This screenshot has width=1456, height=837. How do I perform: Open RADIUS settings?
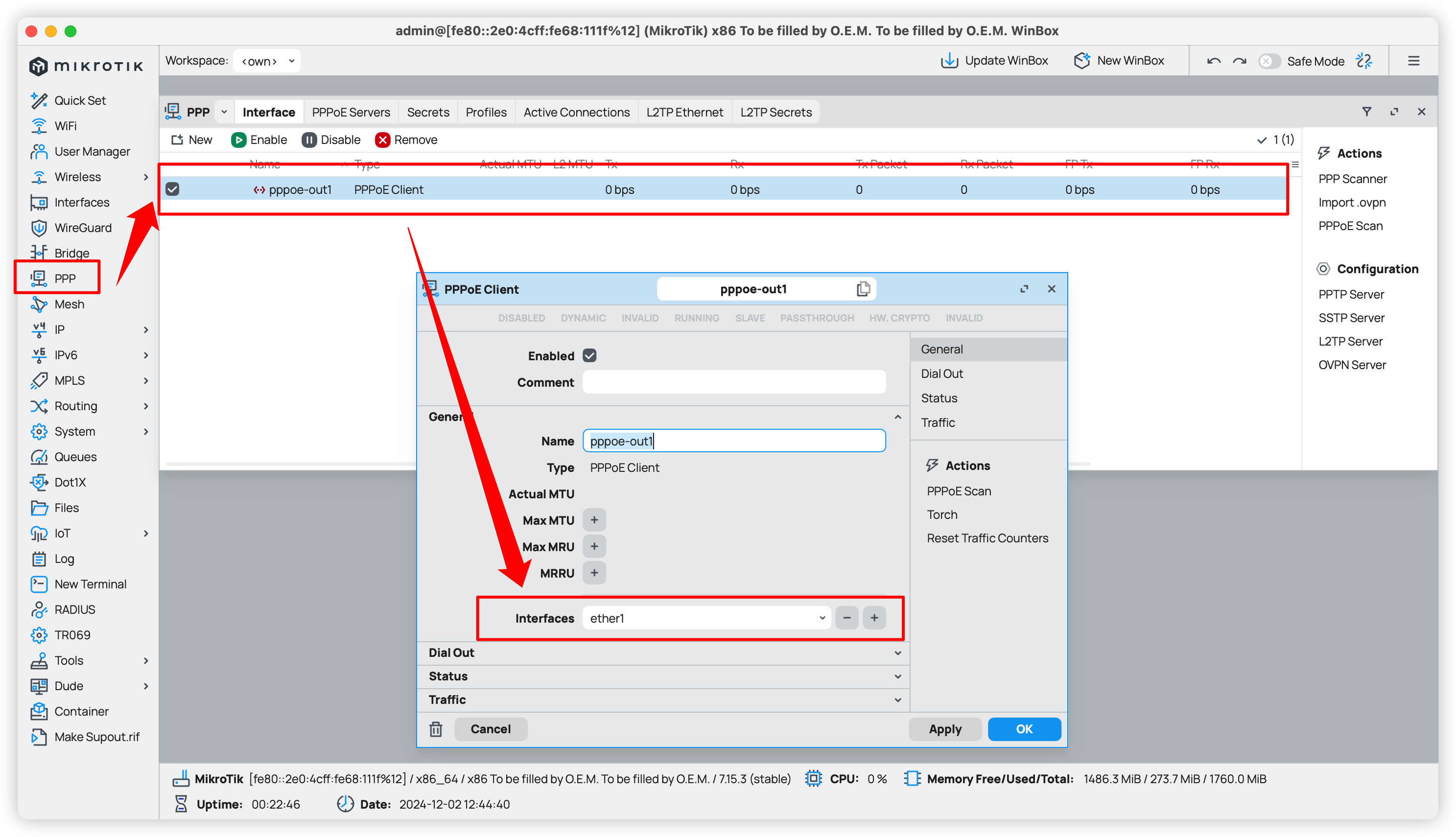pos(75,609)
